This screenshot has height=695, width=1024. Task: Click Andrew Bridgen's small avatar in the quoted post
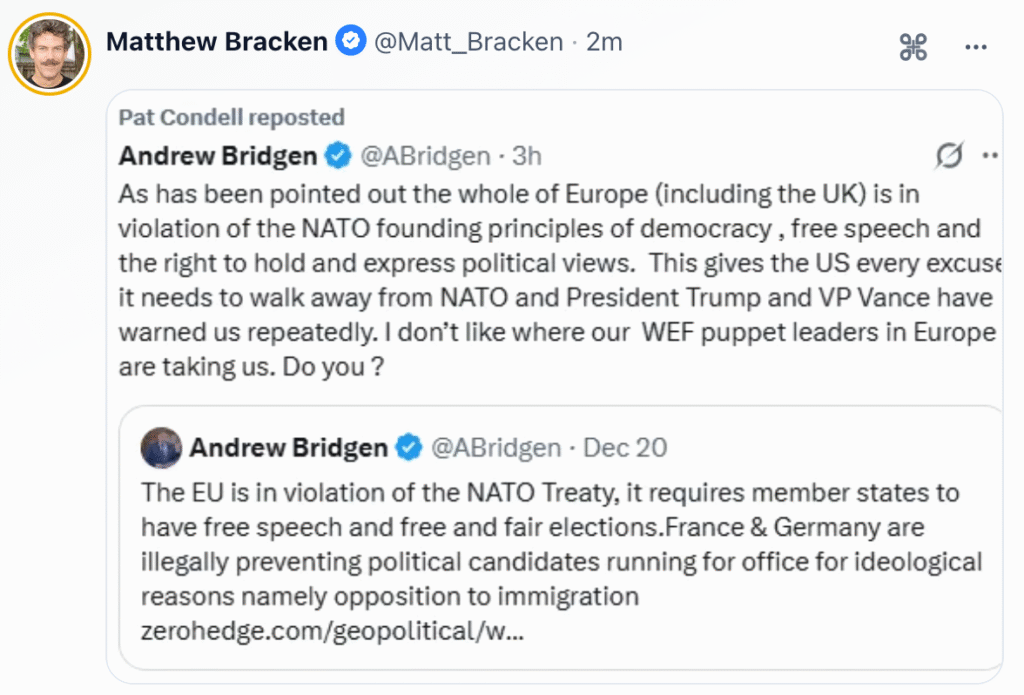161,447
